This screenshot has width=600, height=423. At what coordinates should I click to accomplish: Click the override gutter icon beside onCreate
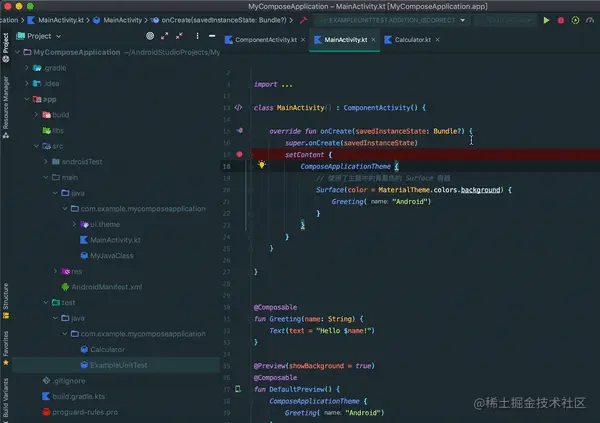pyautogui.click(x=239, y=131)
